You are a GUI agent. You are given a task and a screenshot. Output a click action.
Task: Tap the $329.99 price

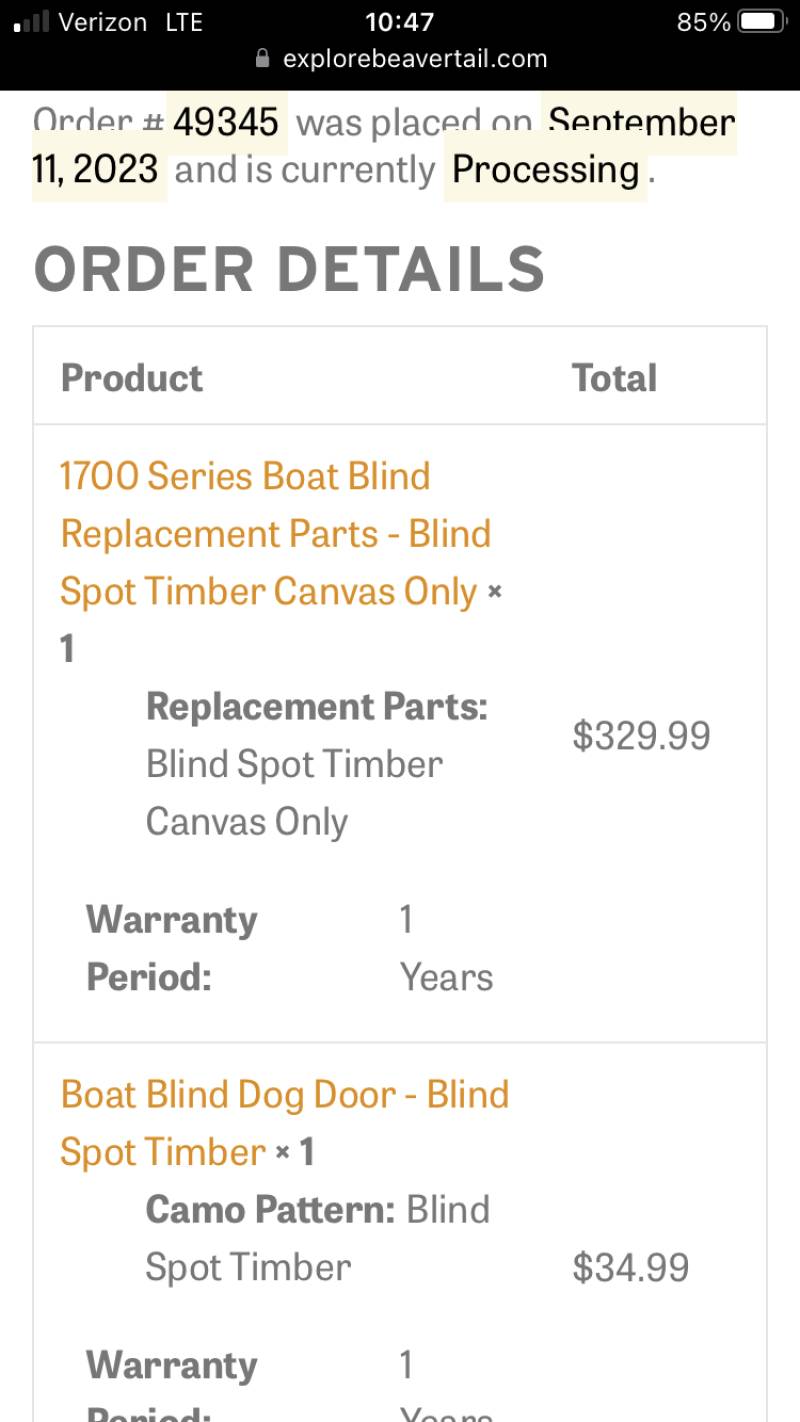[641, 736]
